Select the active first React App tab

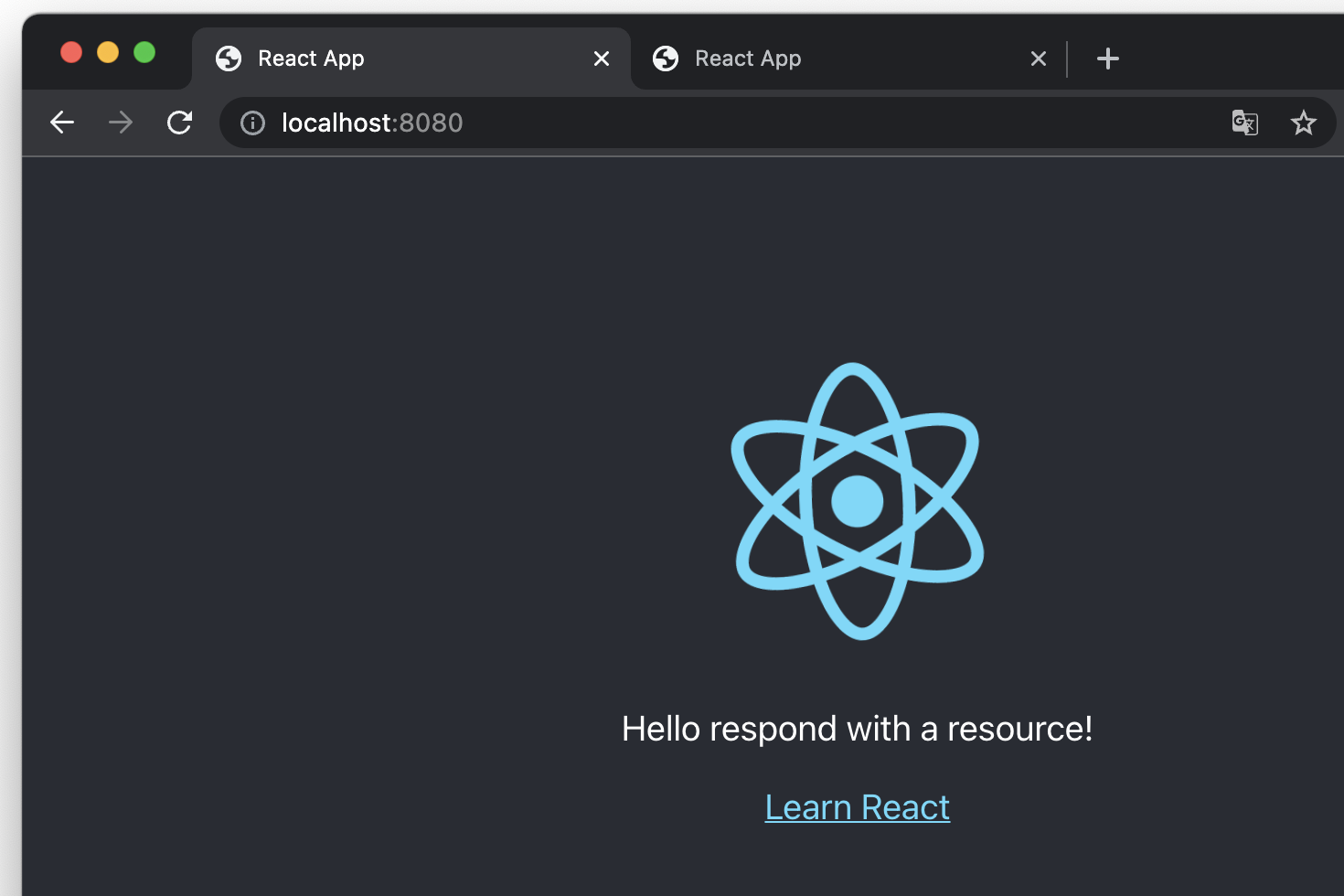(411, 59)
